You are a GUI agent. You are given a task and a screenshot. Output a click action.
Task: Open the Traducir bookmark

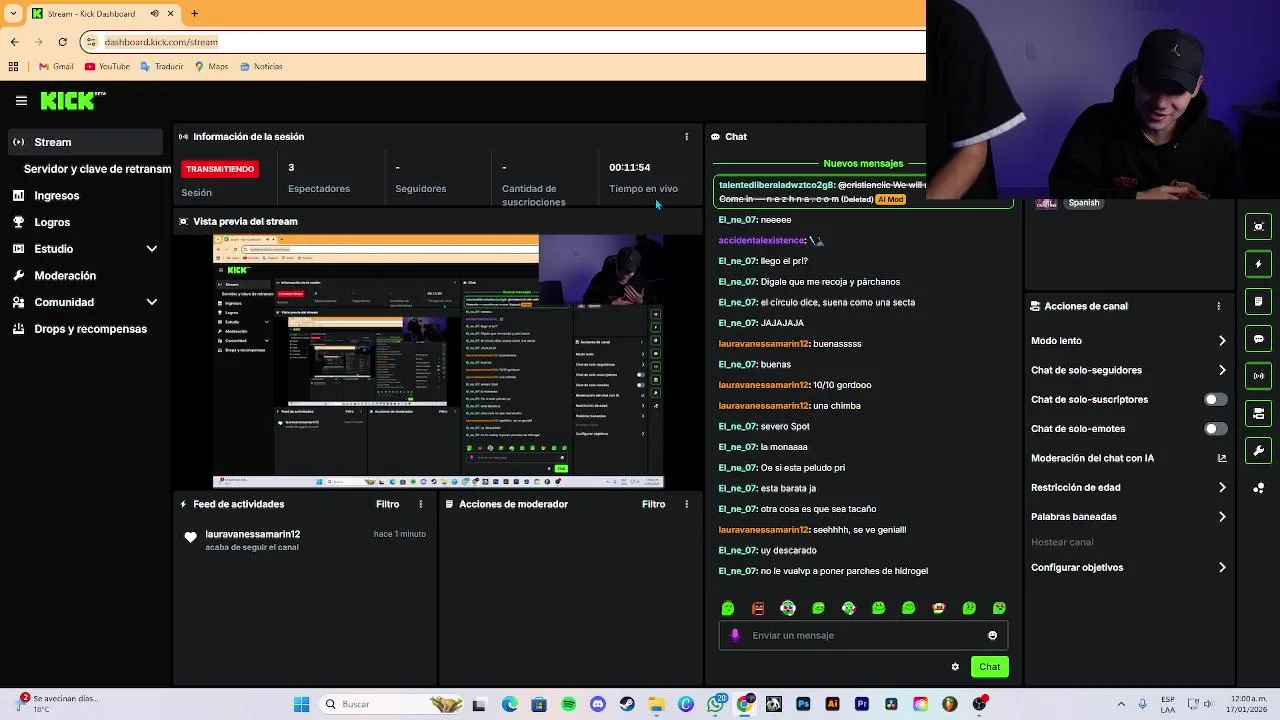(162, 67)
